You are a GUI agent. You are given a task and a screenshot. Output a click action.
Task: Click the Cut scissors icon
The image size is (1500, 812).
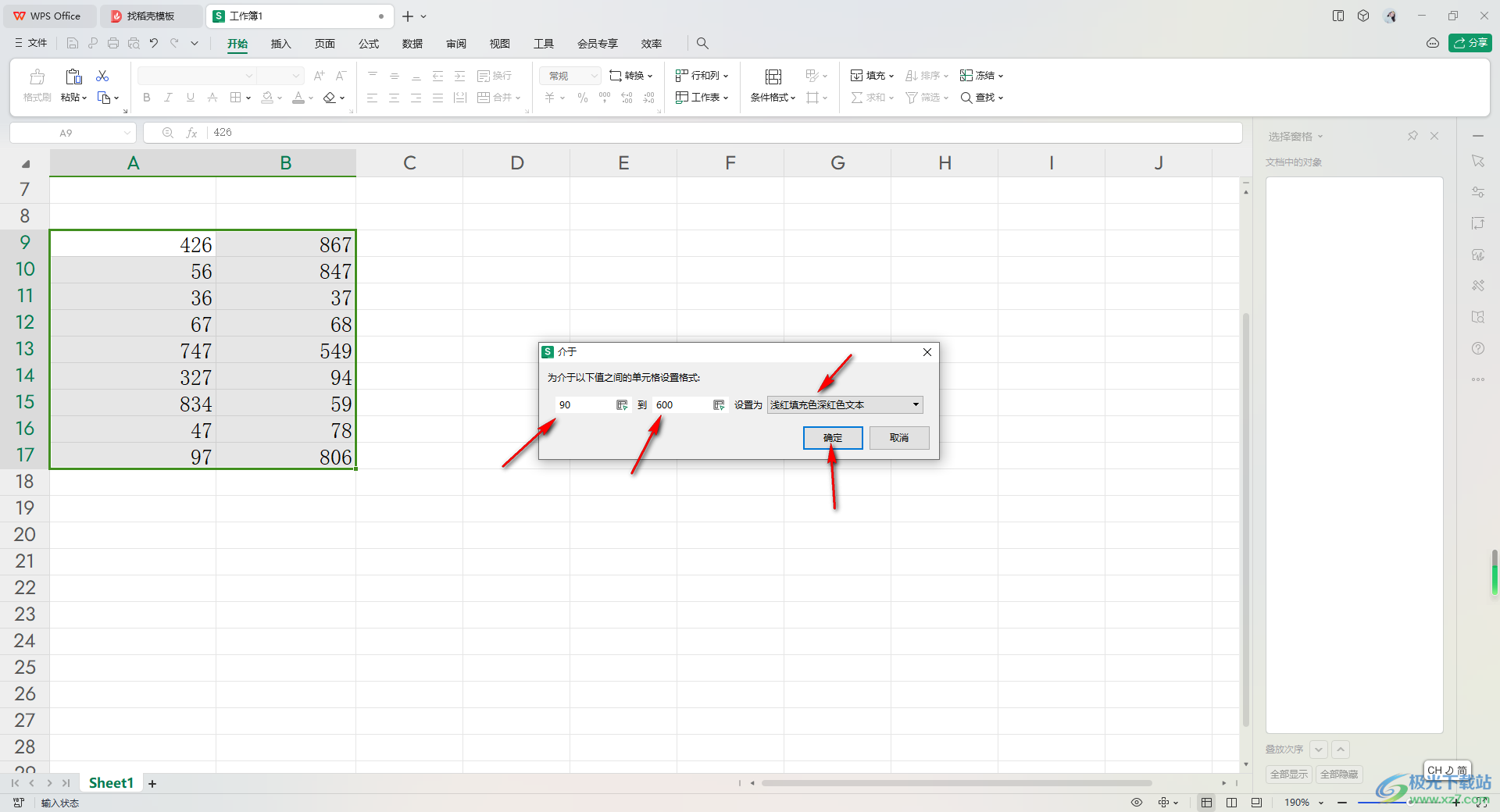coord(102,76)
